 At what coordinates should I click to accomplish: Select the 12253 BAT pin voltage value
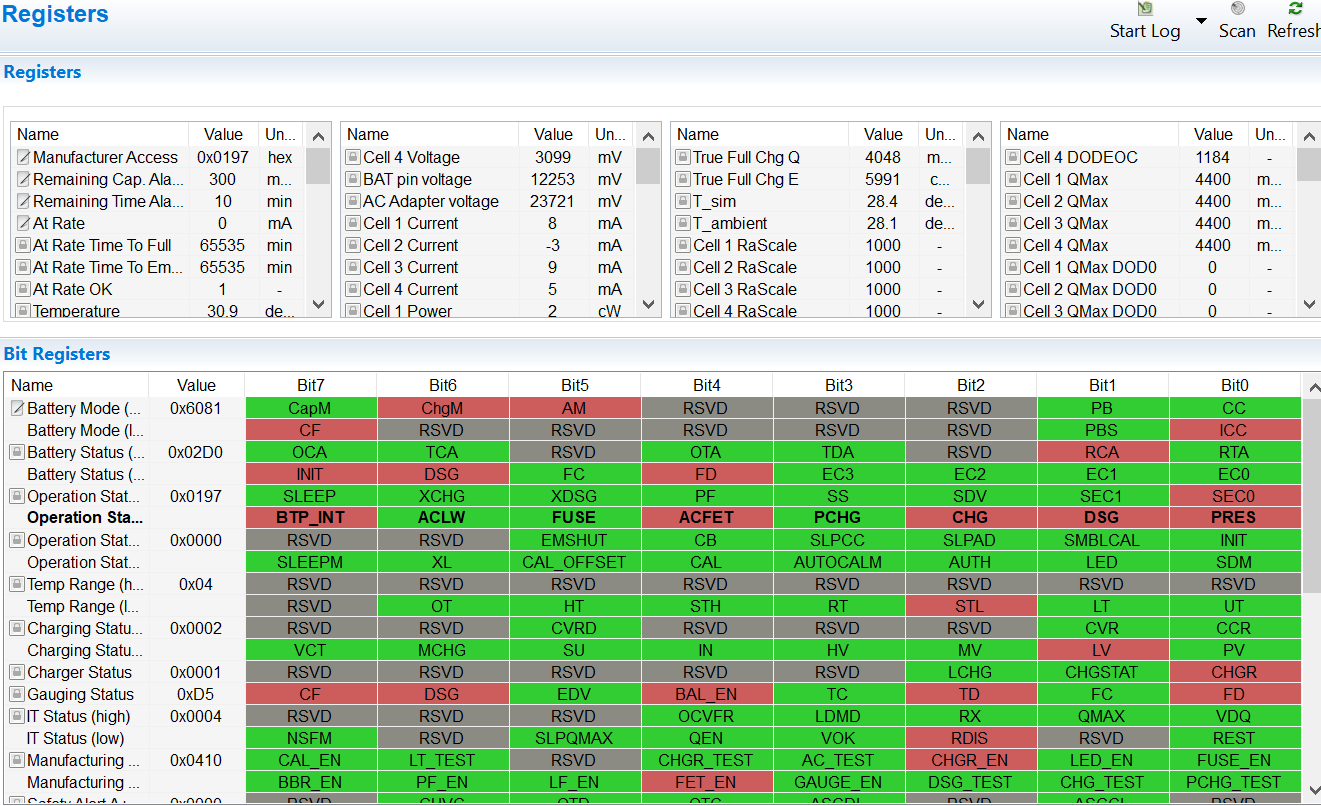[553, 179]
